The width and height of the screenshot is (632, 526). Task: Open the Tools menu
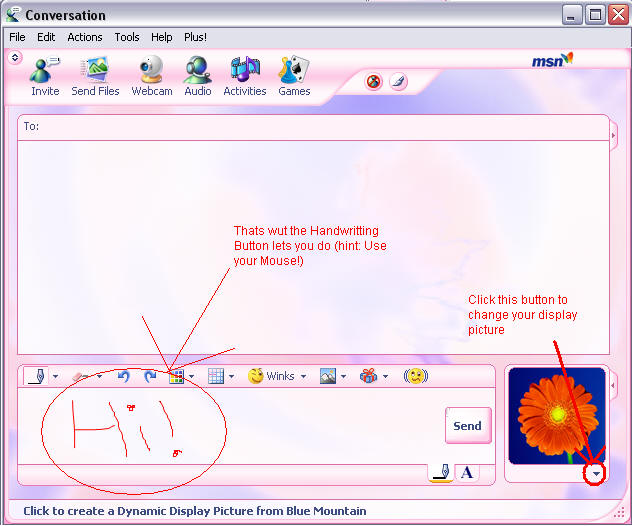click(127, 37)
